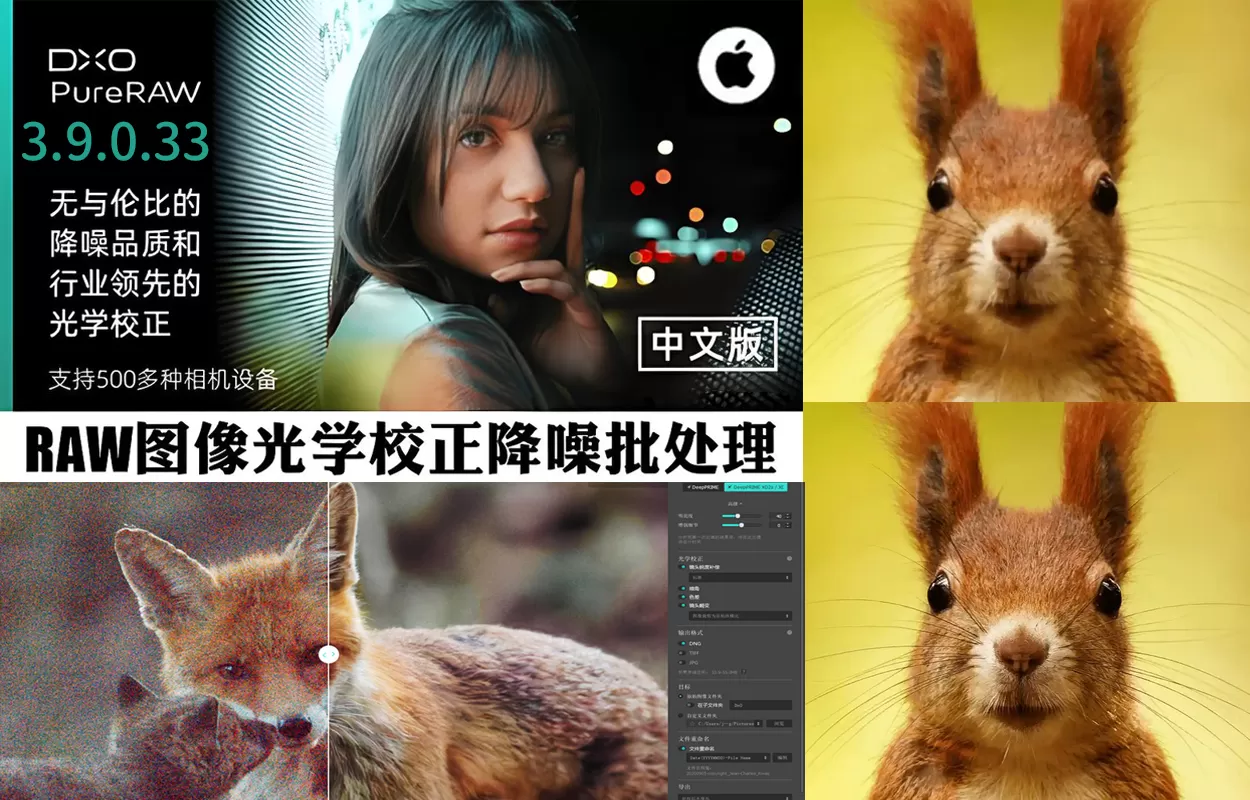This screenshot has width=1250, height=800.
Task: Enable JPG output format
Action: (x=682, y=662)
